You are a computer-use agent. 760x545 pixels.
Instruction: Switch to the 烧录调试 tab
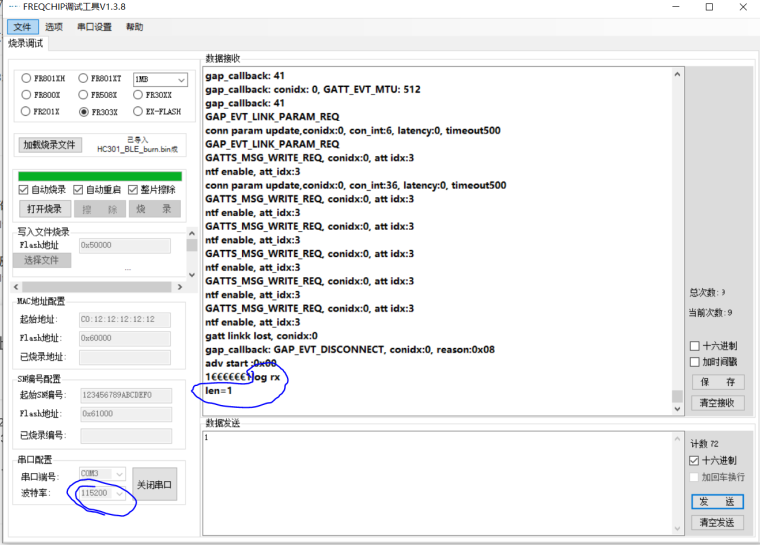(x=26, y=43)
